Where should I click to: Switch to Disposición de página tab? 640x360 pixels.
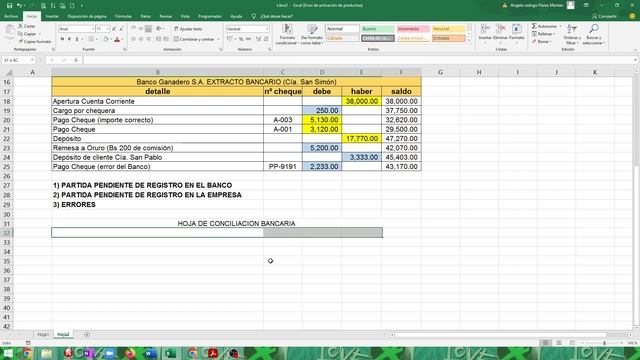[x=87, y=16]
